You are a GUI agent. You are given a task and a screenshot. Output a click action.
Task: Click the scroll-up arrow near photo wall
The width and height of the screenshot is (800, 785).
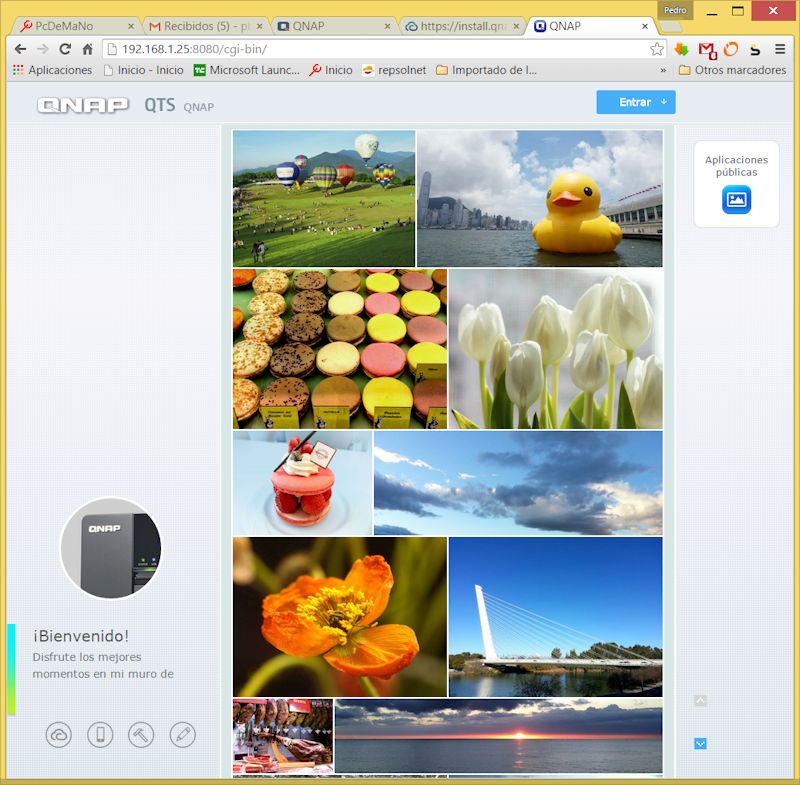[x=701, y=700]
